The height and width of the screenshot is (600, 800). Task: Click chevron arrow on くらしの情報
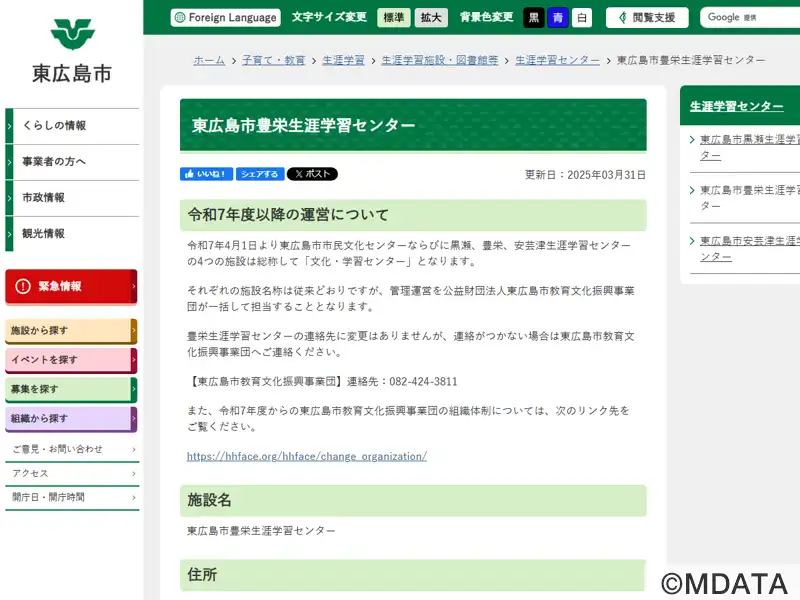coord(9,126)
